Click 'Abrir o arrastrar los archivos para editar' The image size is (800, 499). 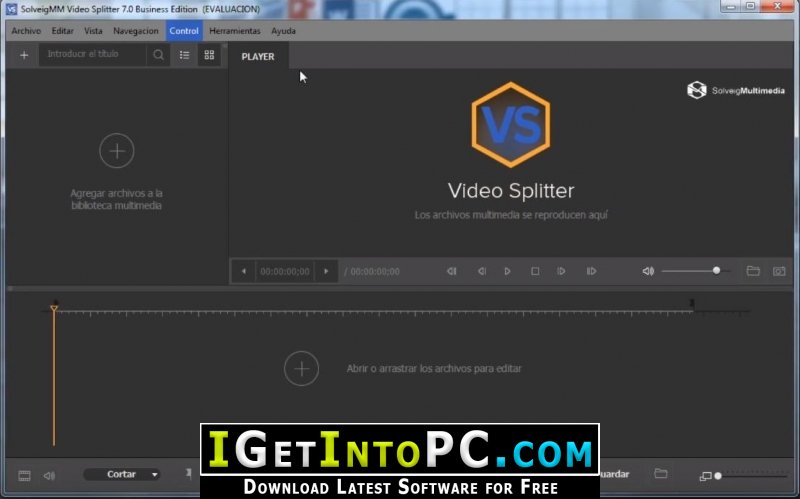(x=434, y=368)
